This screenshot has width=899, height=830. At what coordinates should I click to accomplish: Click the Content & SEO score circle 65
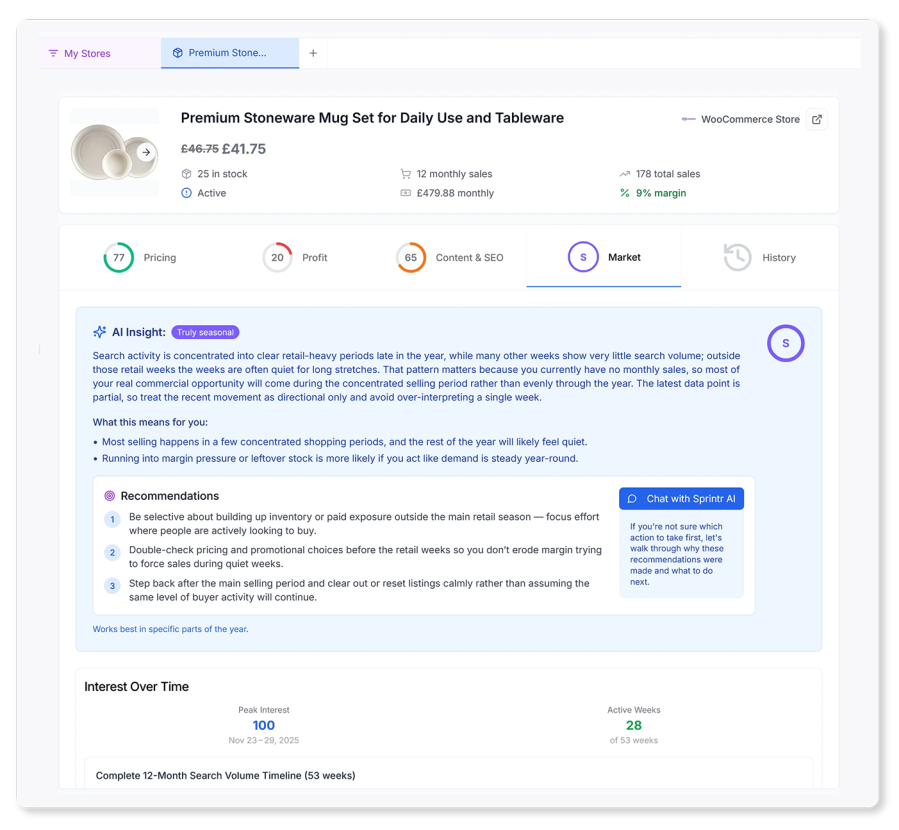click(411, 257)
